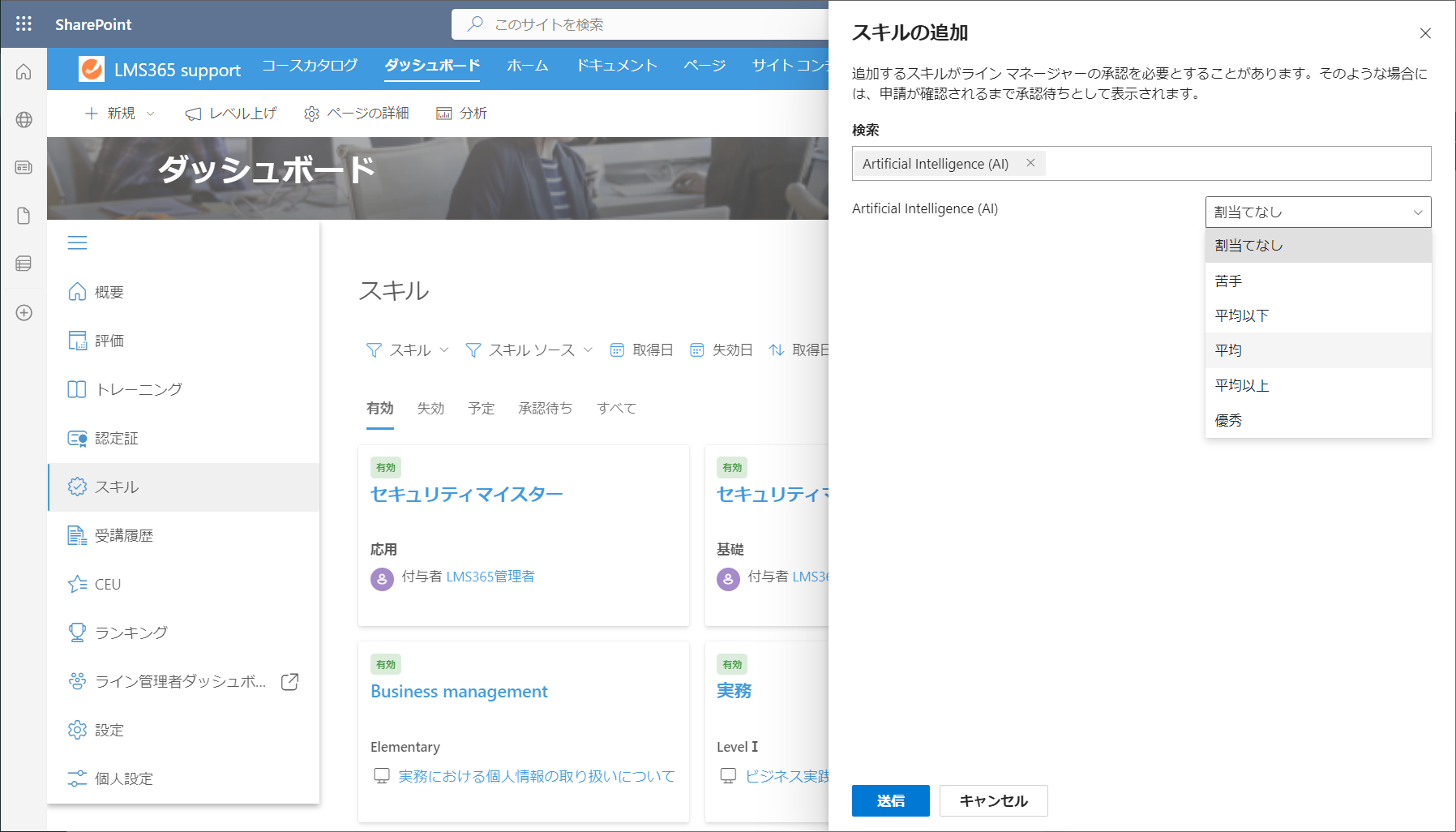Image resolution: width=1456 pixels, height=832 pixels.
Task: Switch to the 失効 skills tab
Action: 430,409
